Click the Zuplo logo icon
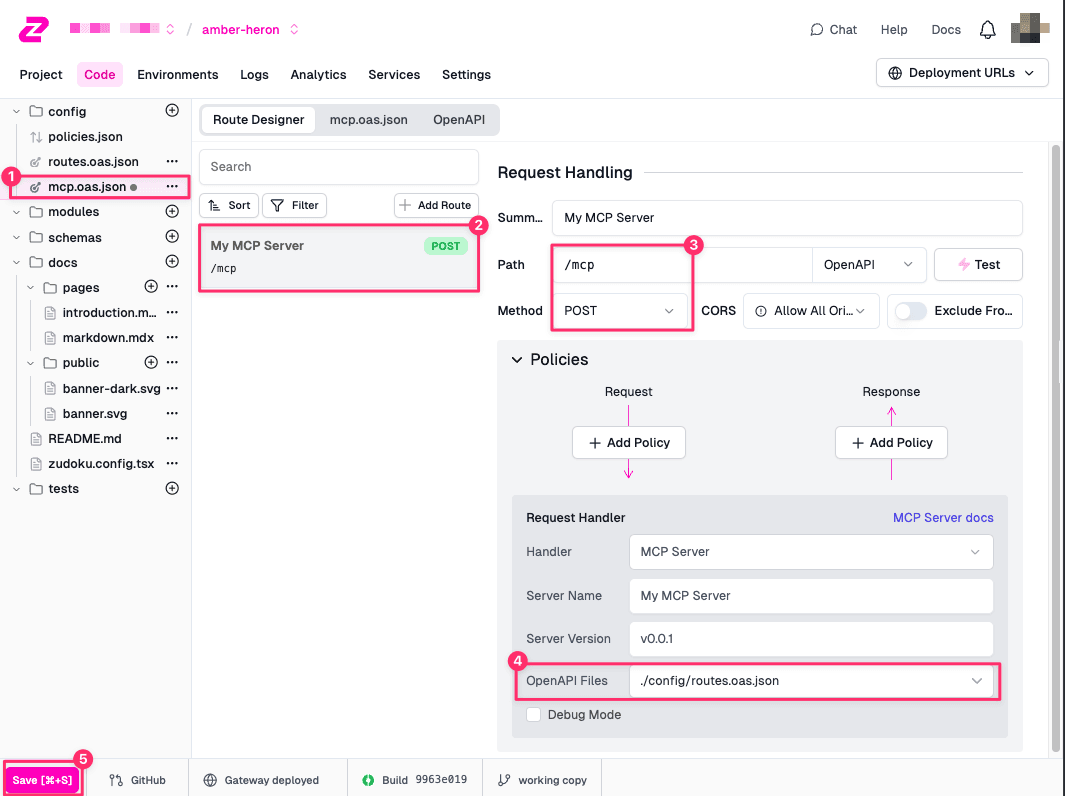This screenshot has height=796, width=1065. coord(32,29)
